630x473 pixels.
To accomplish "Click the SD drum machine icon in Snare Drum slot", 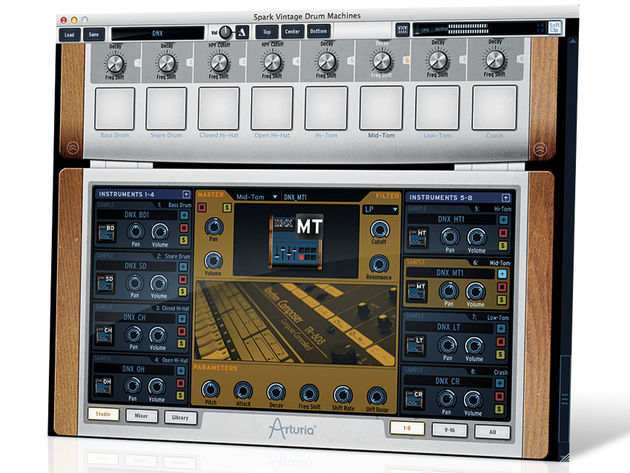I will click(x=106, y=284).
